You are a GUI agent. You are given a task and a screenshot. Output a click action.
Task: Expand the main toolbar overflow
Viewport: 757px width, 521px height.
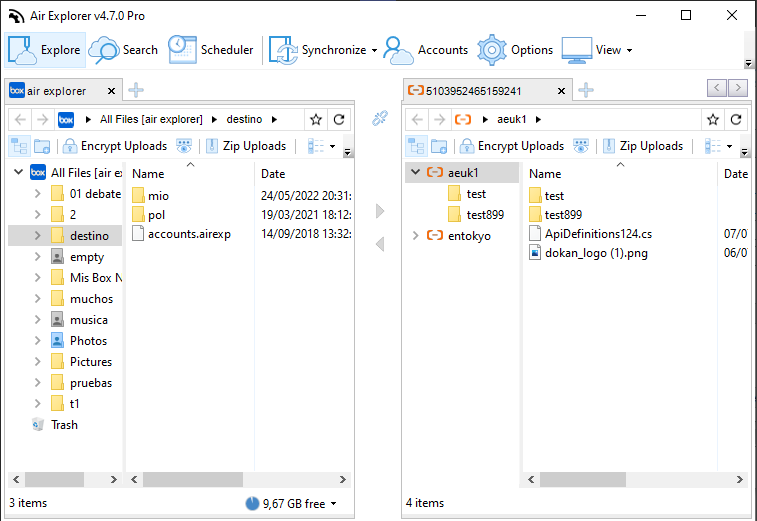click(x=748, y=63)
